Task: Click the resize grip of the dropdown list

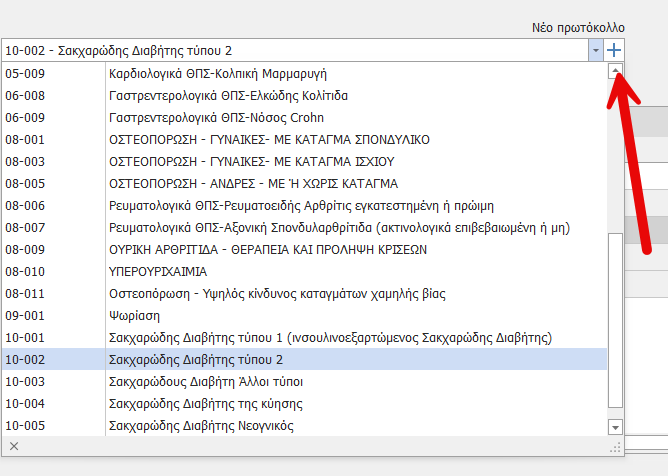Action: [x=615, y=447]
